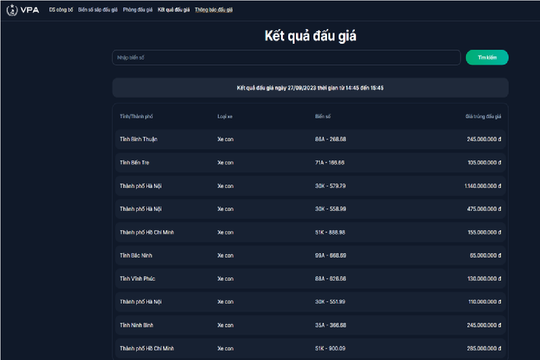This screenshot has width=540, height=360.
Task: Select plate 30K - 579.79
Action: (331, 186)
